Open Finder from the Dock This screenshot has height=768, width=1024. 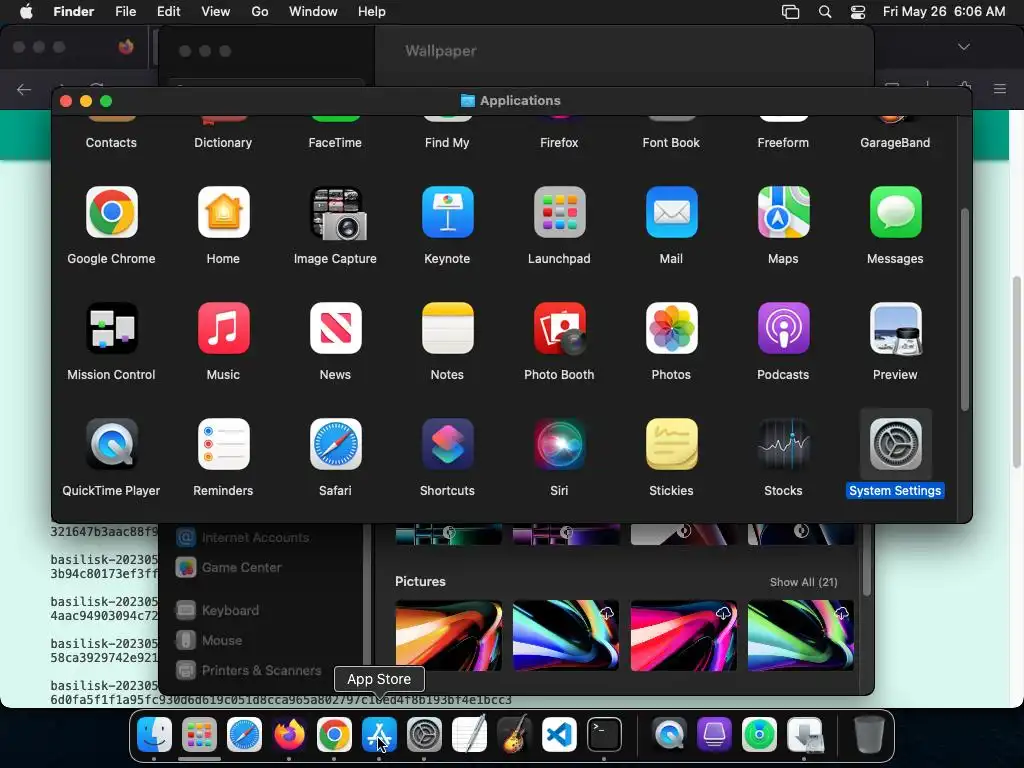154,734
